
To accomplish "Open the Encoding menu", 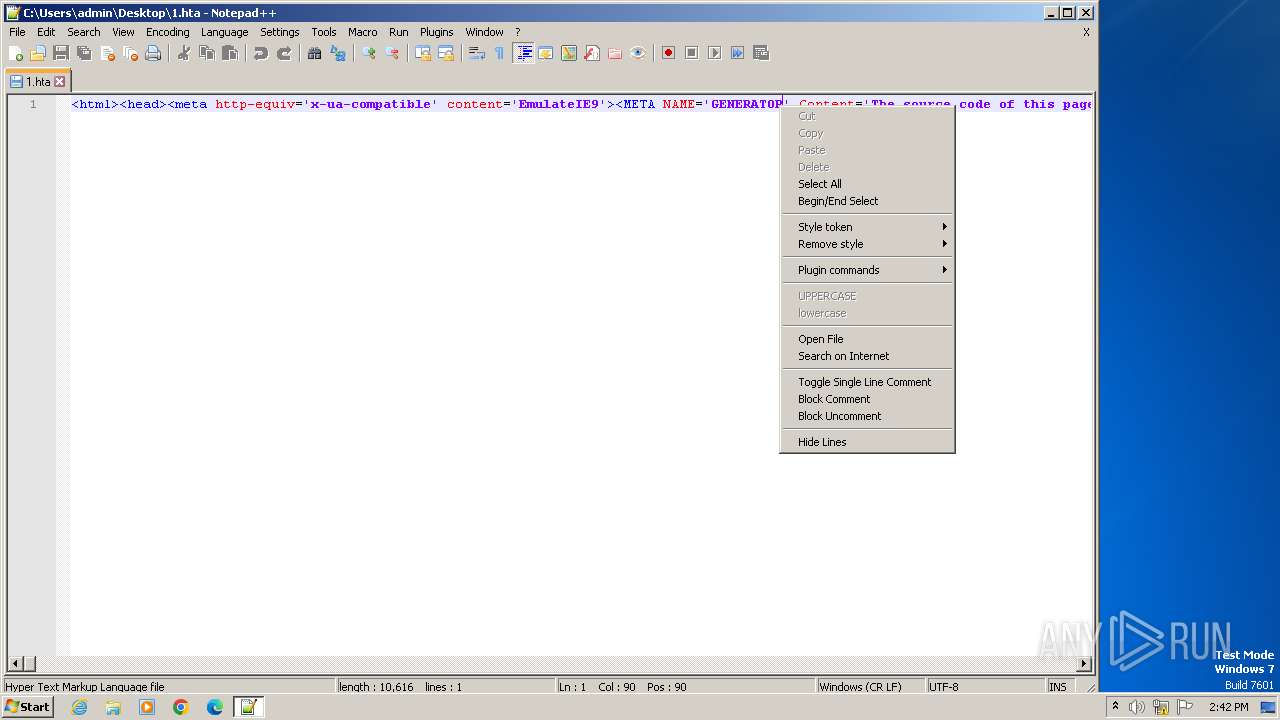I will point(167,32).
